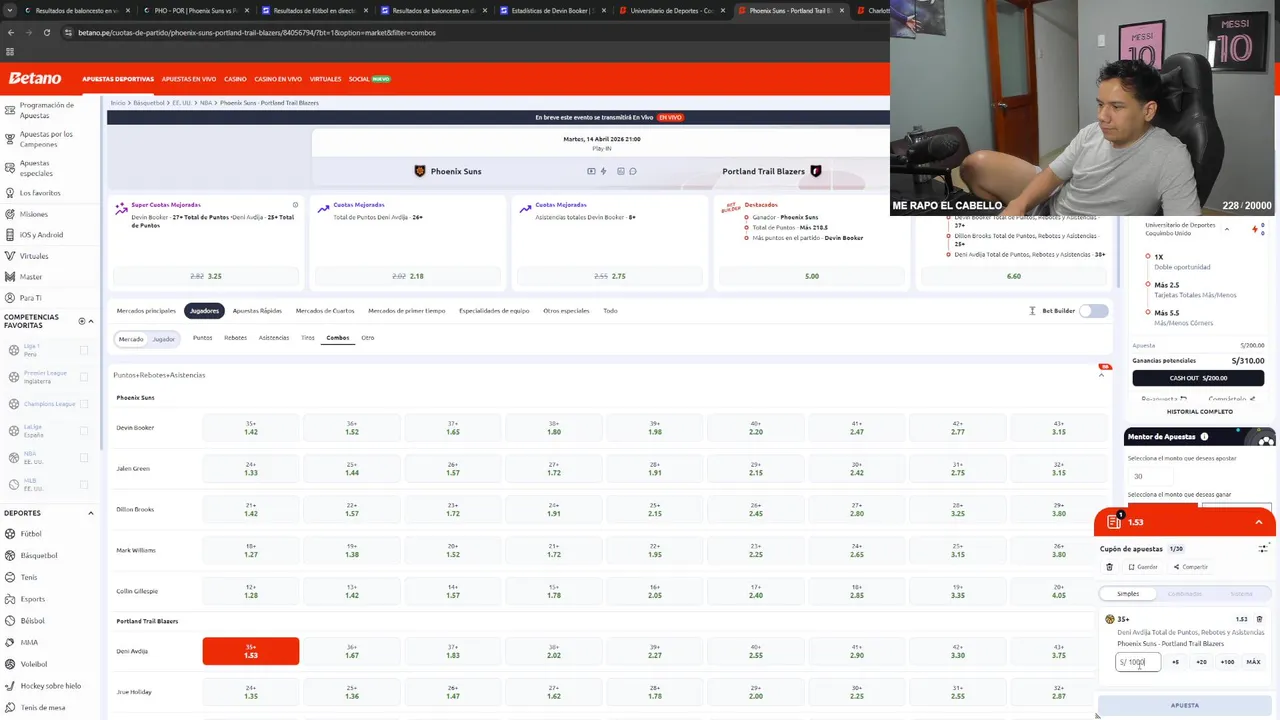
Task: Click the Betano logo
Action: [x=35, y=78]
